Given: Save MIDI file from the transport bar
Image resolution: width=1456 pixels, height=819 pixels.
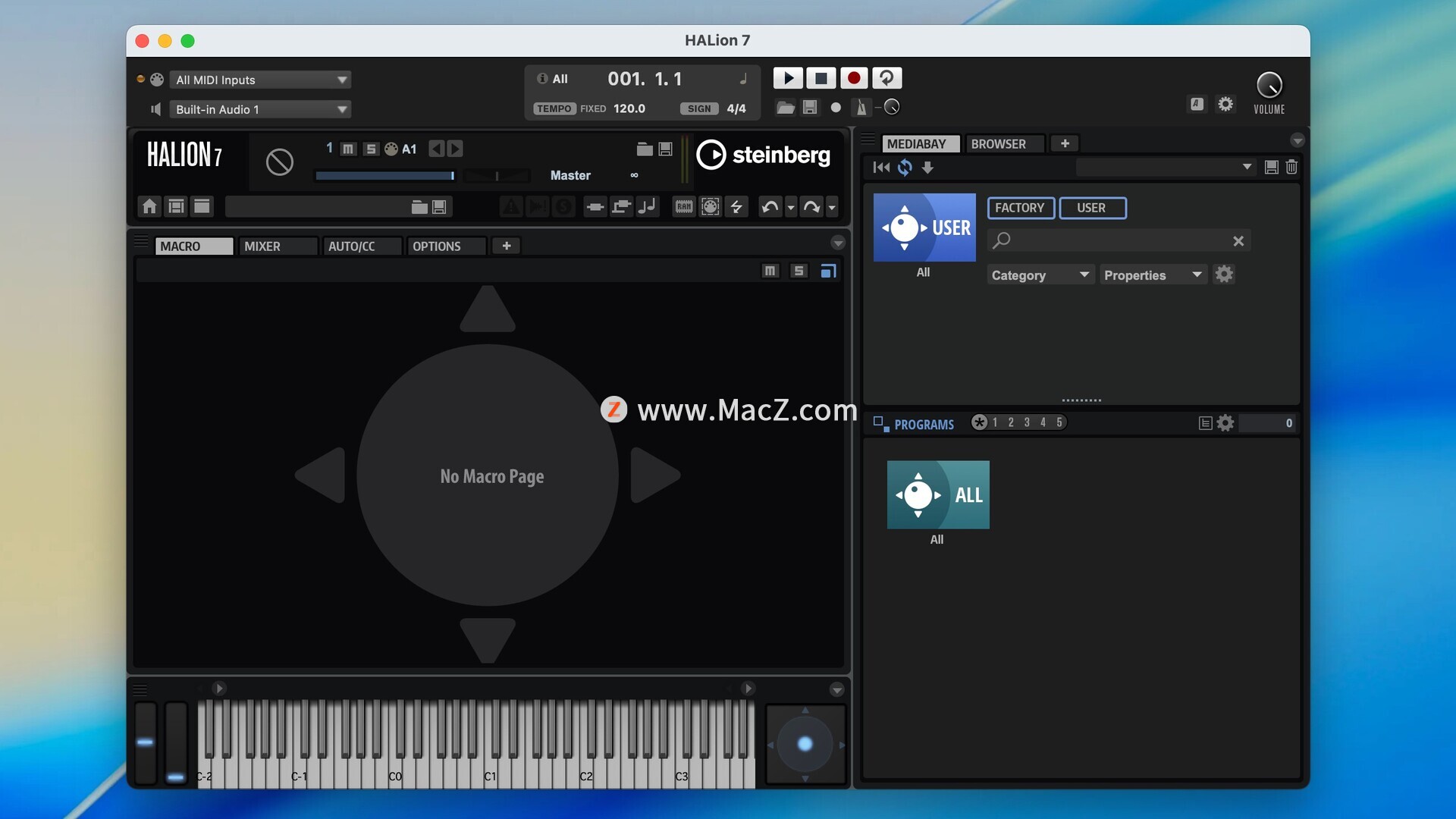Looking at the screenshot, I should [x=810, y=108].
